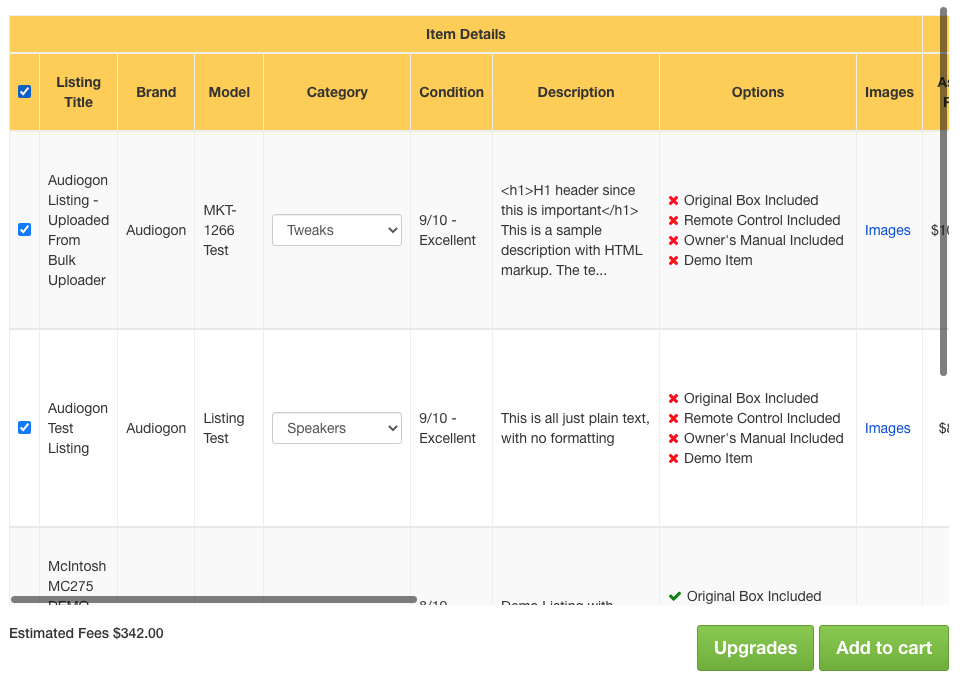Click '9/10 - Excellent' condition in Speakers row
The height and width of the screenshot is (683, 965).
[447, 428]
